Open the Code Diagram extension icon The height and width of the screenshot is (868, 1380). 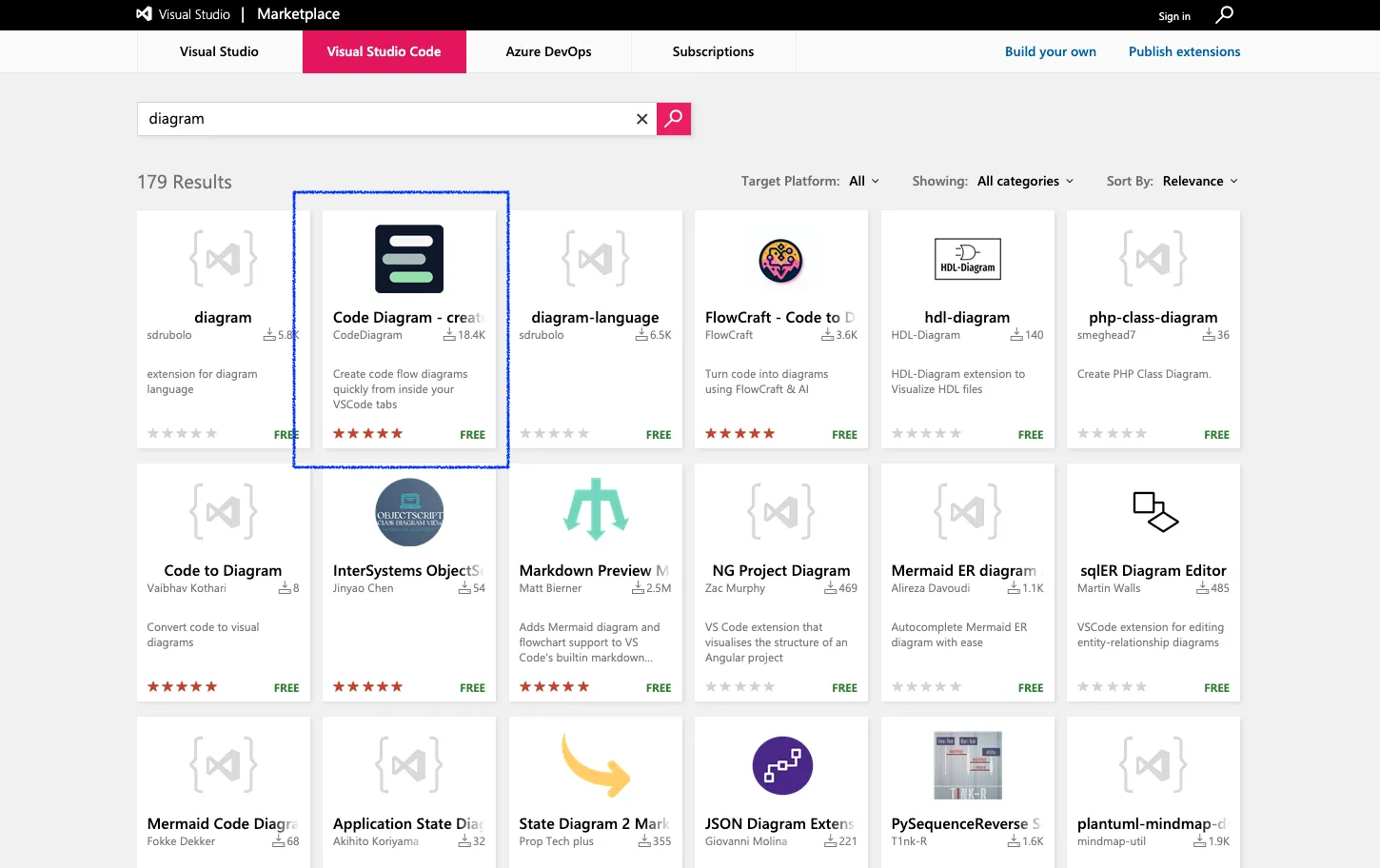coord(409,259)
